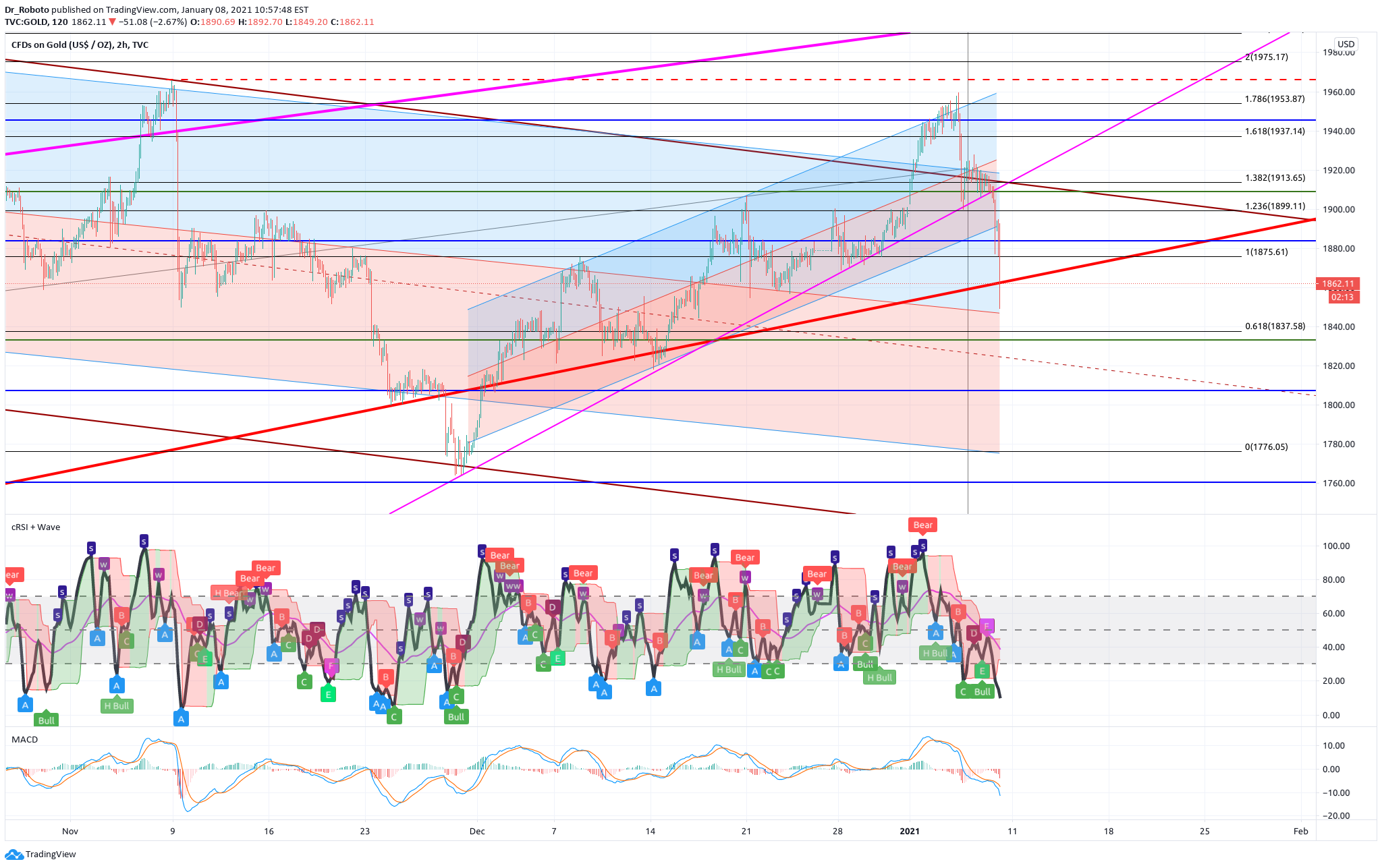Click the 1760.00 price axis label
Image resolution: width=1382 pixels, height=868 pixels.
pos(1339,484)
